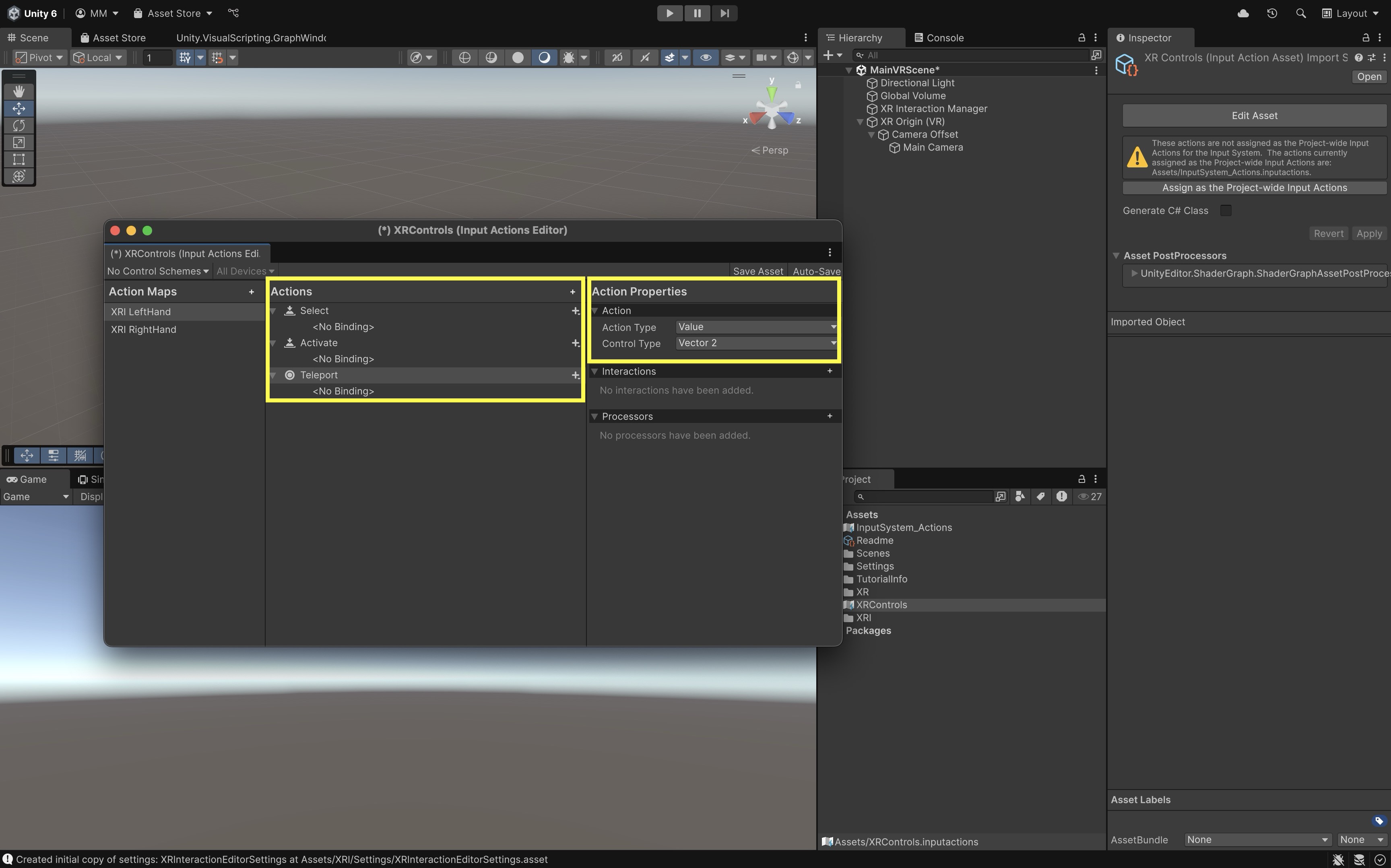Select the Scale tool
This screenshot has height=868, width=1391.
click(19, 142)
